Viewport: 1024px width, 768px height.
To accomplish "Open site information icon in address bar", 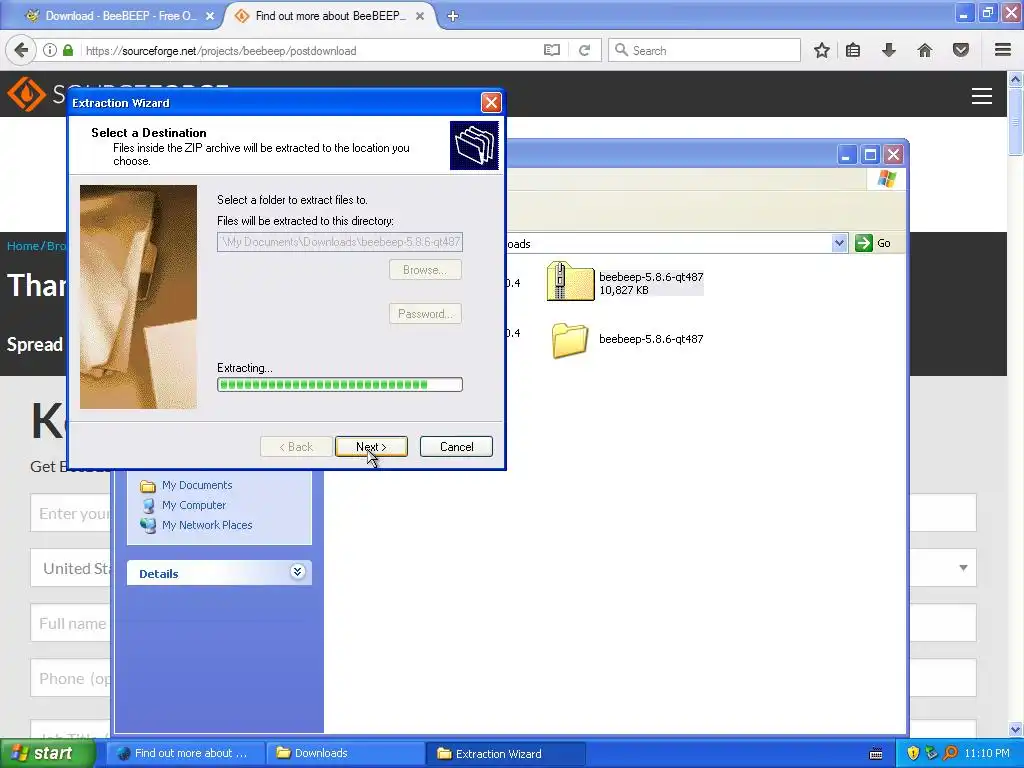I will pos(50,50).
